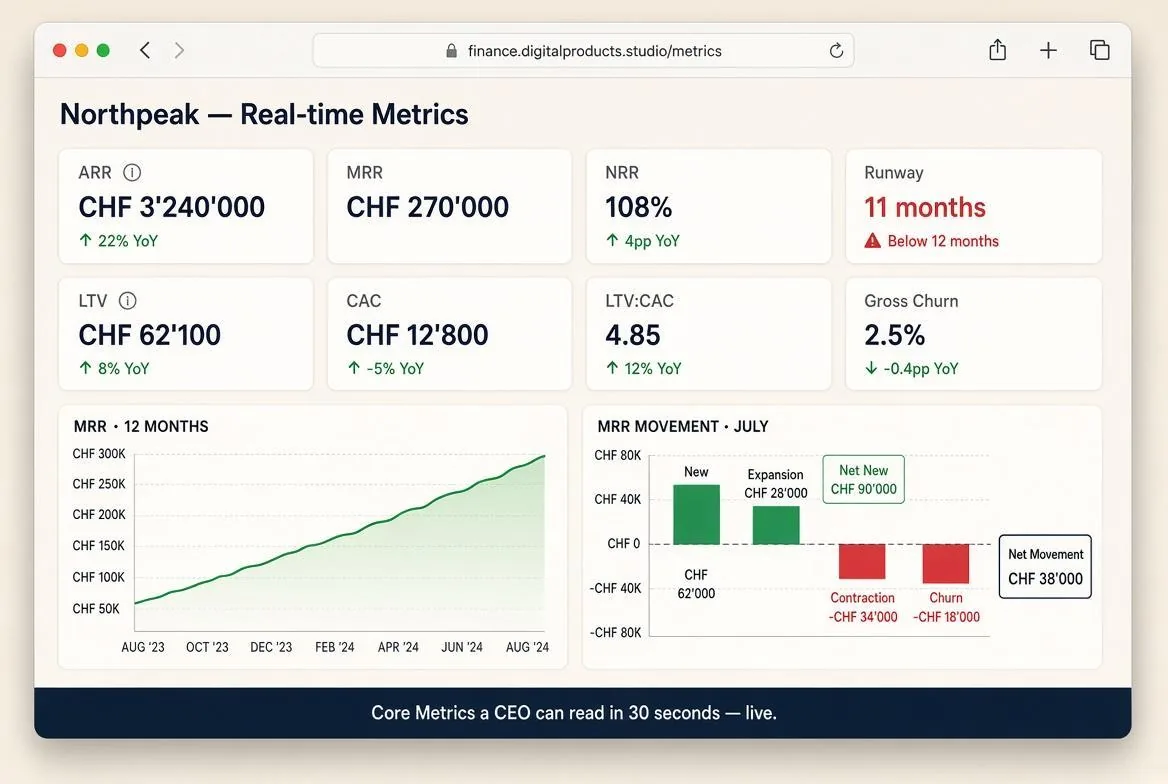Click the green New bar in MRR movement
The image size is (1168, 784).
[x=696, y=514]
